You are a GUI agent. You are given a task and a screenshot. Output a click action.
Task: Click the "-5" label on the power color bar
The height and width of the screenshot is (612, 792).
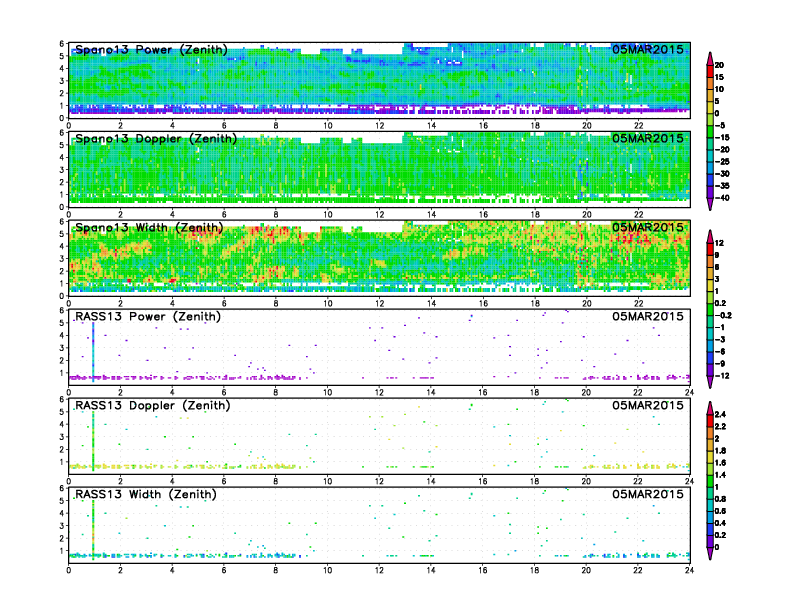tap(720, 125)
